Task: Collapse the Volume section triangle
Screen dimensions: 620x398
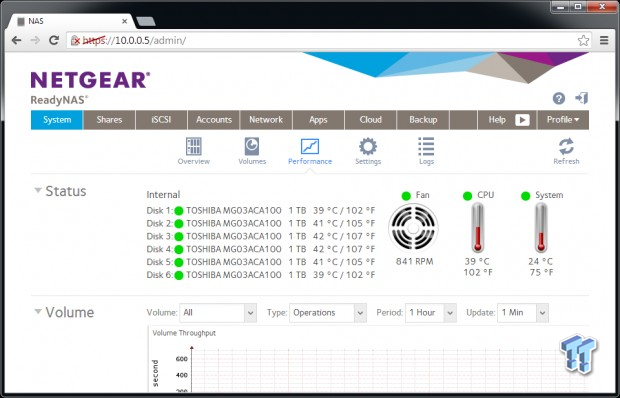Action: (38, 312)
